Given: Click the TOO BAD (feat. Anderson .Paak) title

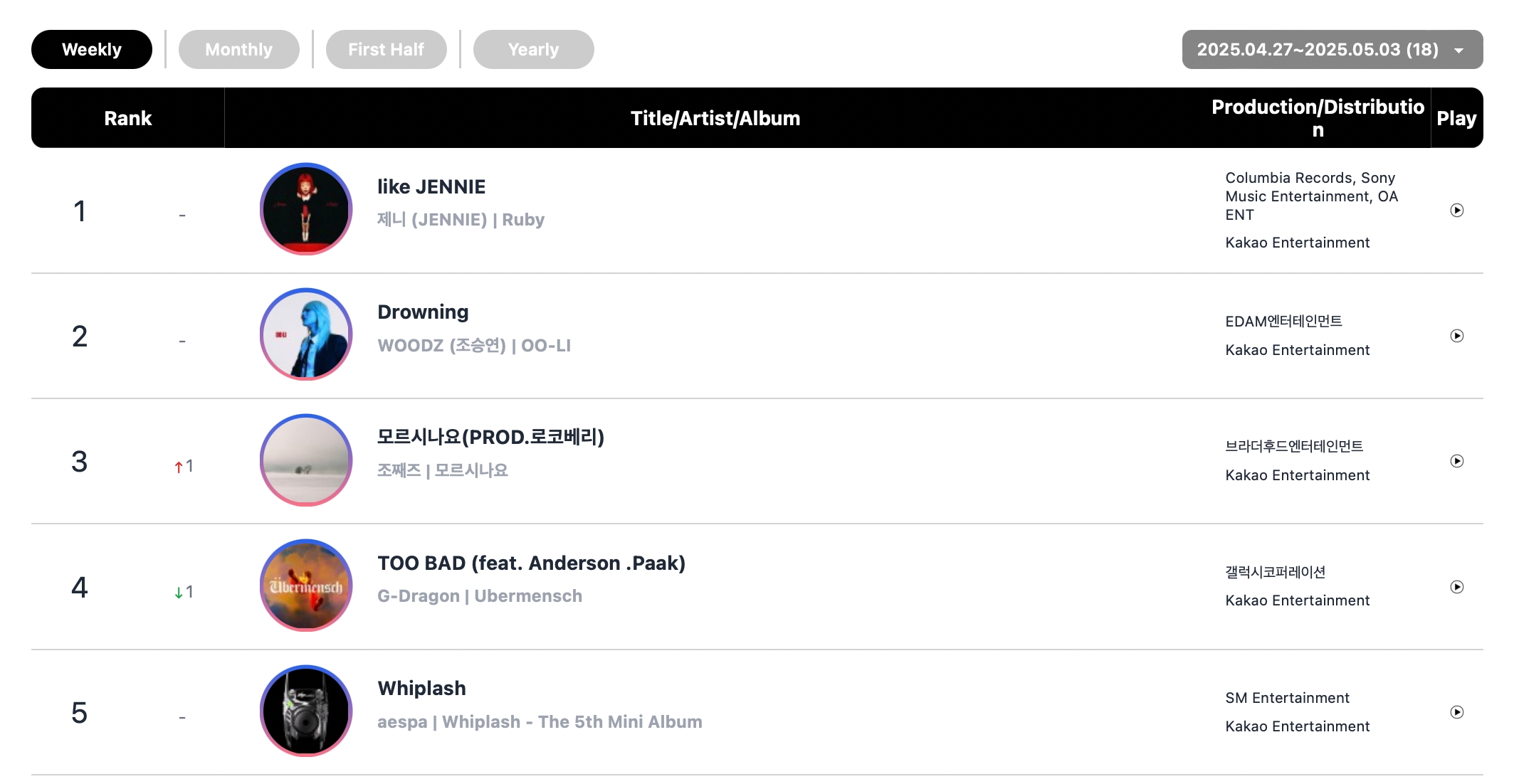Looking at the screenshot, I should pos(531,563).
